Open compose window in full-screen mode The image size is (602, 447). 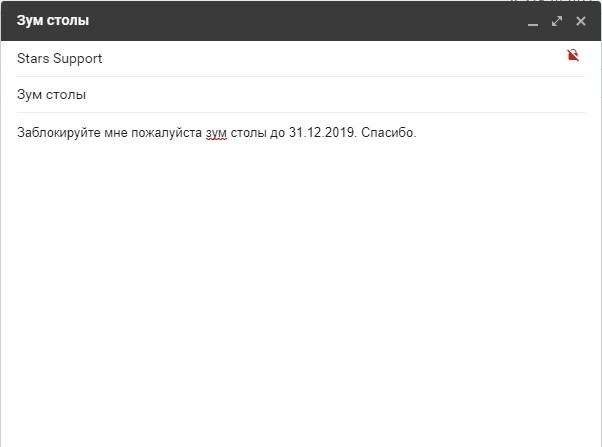pyautogui.click(x=557, y=21)
